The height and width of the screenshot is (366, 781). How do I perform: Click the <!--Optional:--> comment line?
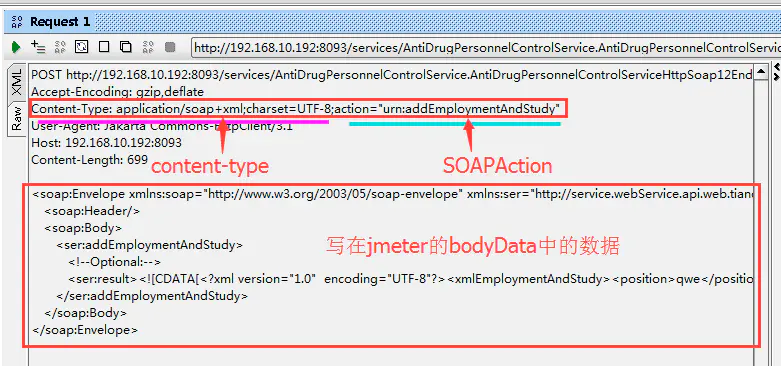pos(115,261)
